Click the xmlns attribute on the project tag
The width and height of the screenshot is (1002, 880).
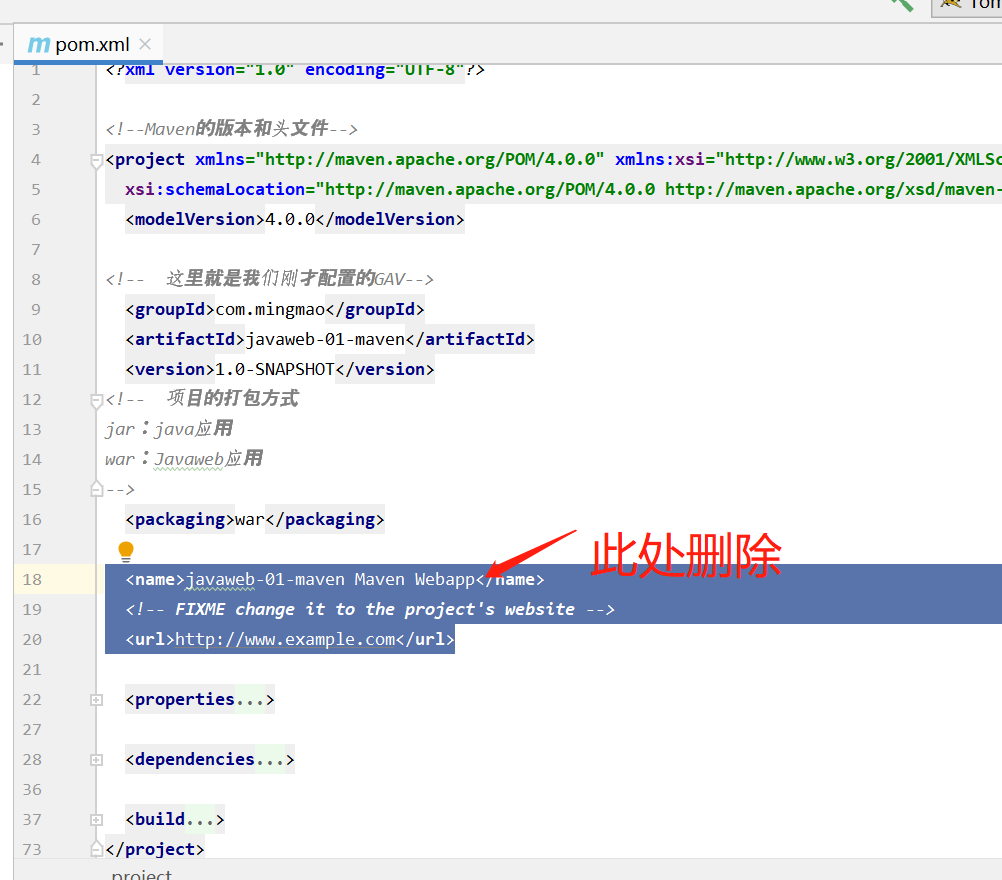(x=399, y=160)
